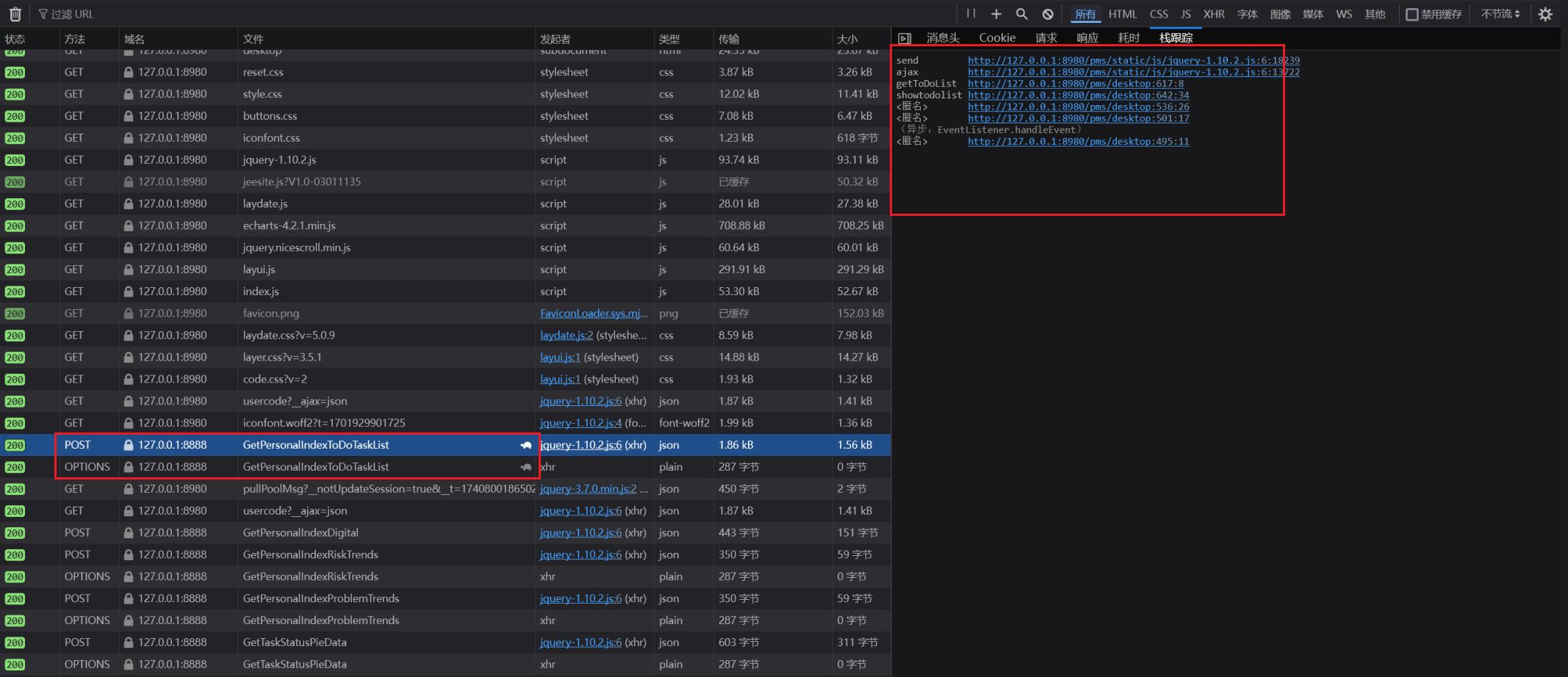Sort by 状态 column header
The image size is (1568, 677).
[29, 39]
